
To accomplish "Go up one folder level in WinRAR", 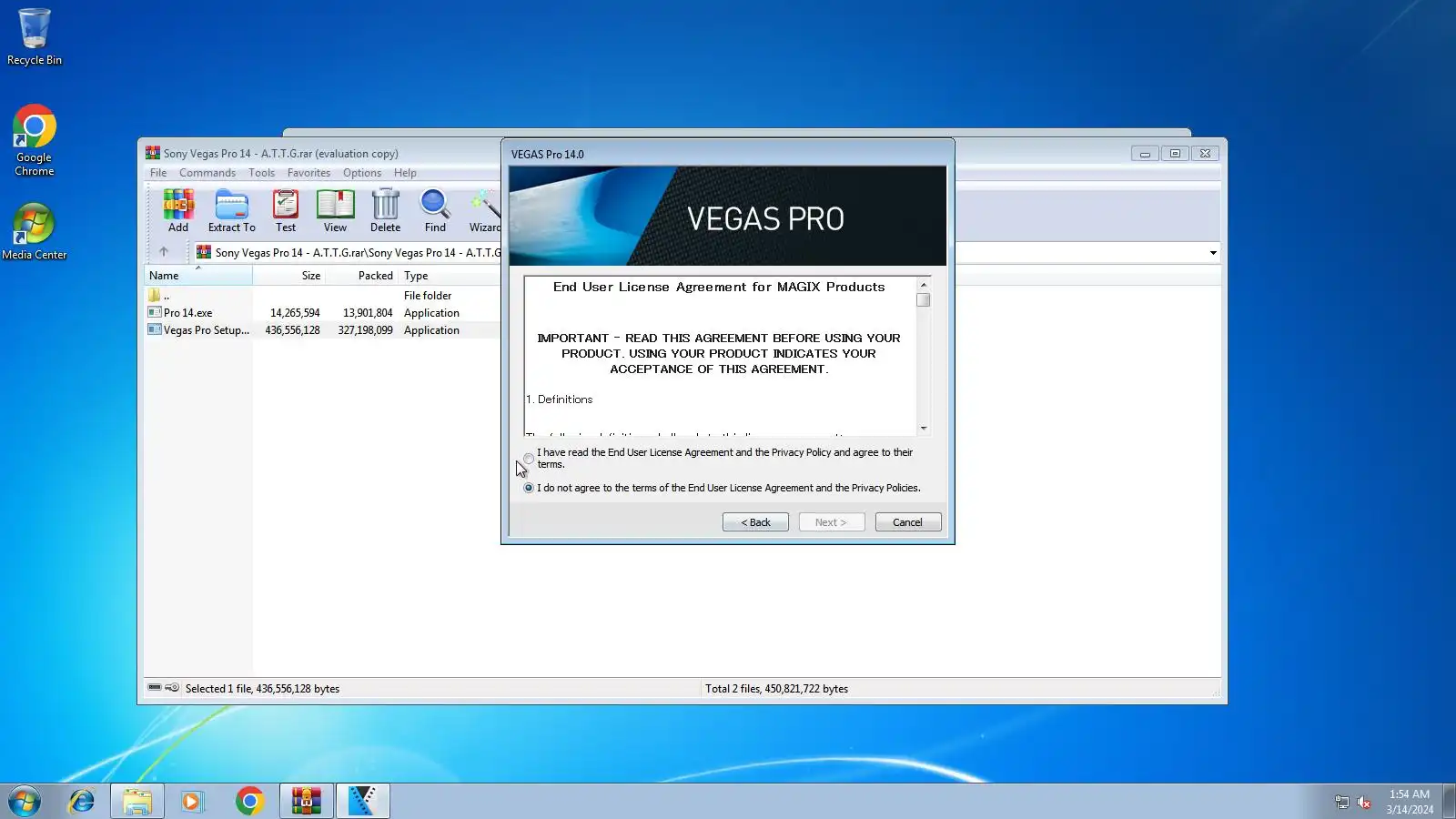I will 164,252.
